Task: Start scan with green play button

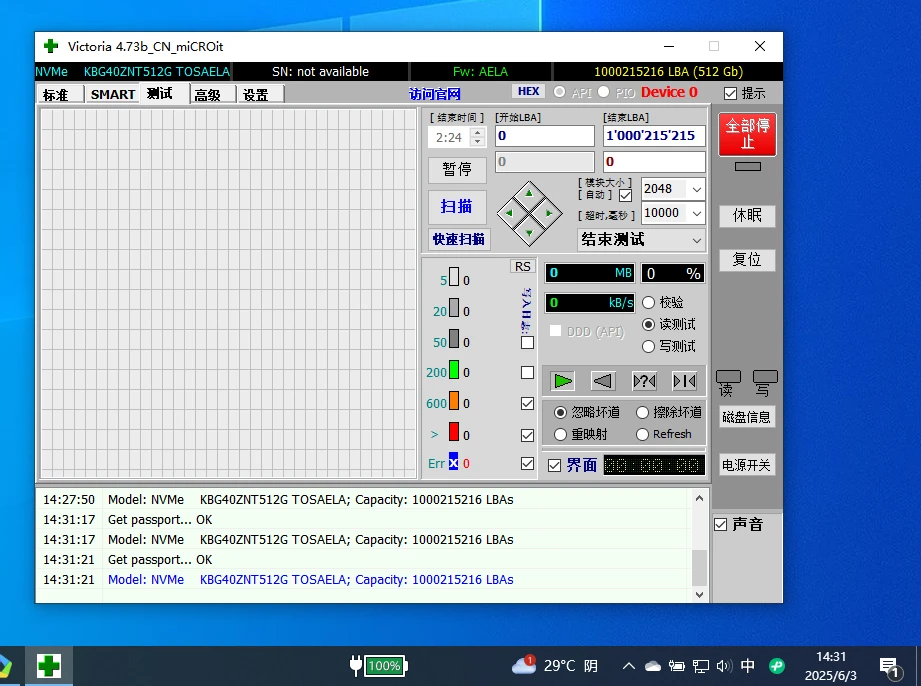Action: click(x=562, y=381)
